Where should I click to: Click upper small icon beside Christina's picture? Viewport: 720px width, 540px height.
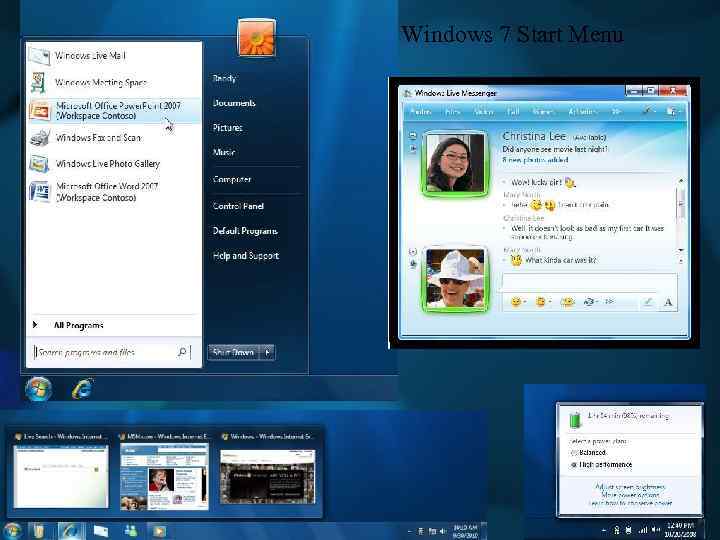(412, 136)
